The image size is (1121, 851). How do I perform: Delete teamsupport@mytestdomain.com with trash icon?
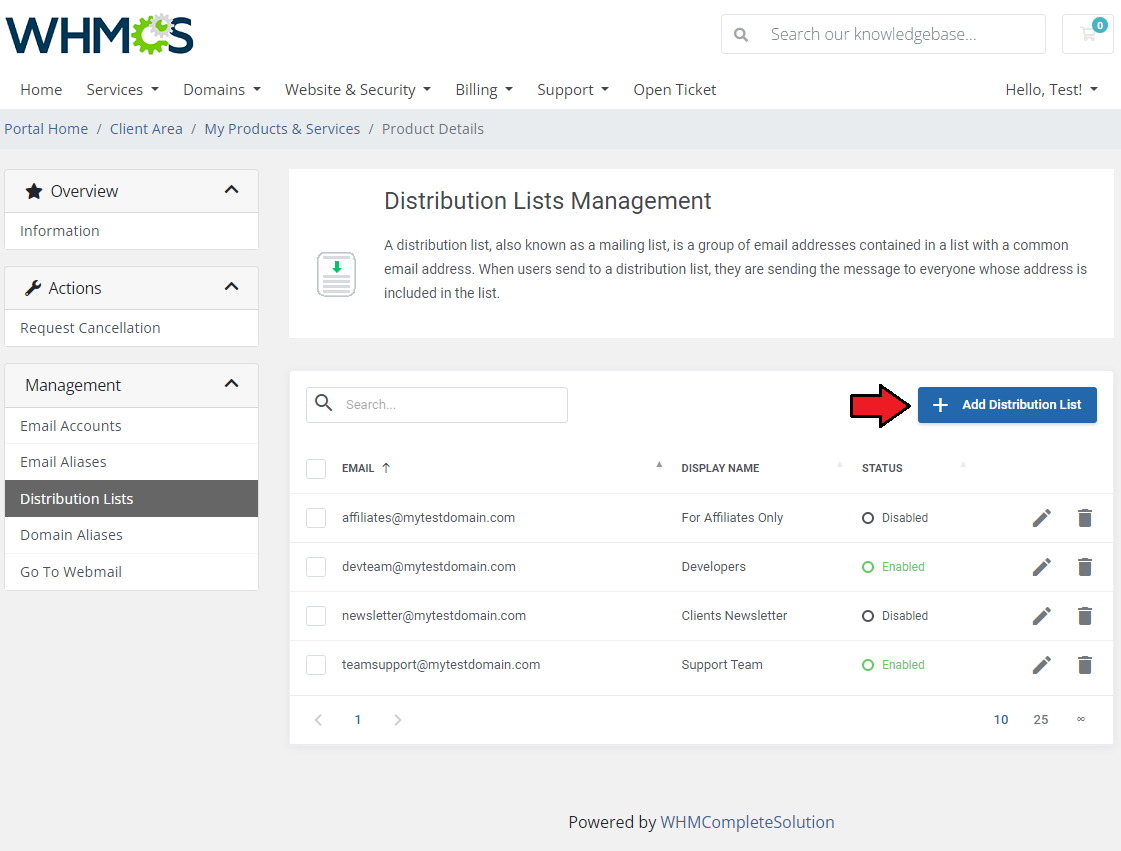tap(1085, 665)
